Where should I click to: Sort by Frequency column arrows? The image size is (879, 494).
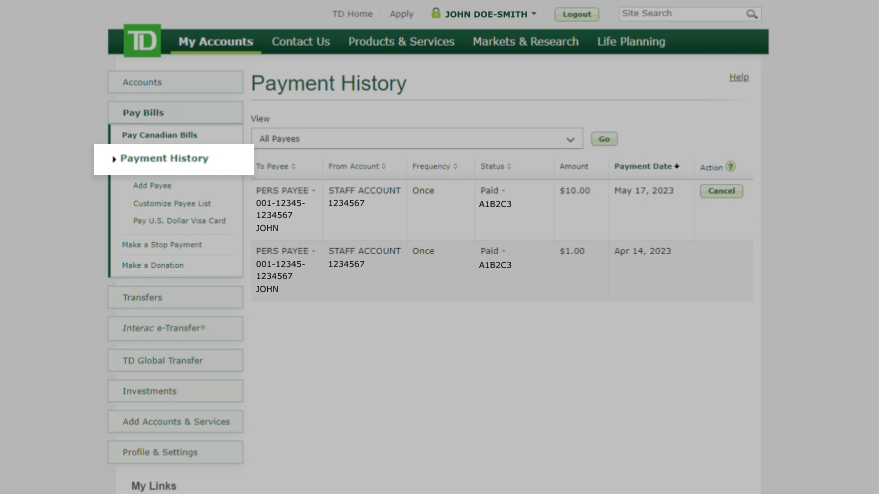pyautogui.click(x=455, y=167)
